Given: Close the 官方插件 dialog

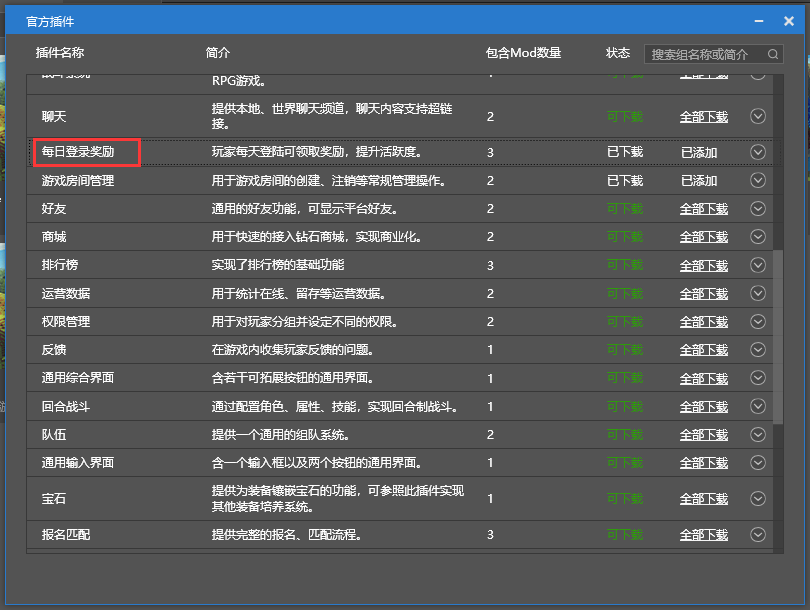Looking at the screenshot, I should (x=788, y=21).
